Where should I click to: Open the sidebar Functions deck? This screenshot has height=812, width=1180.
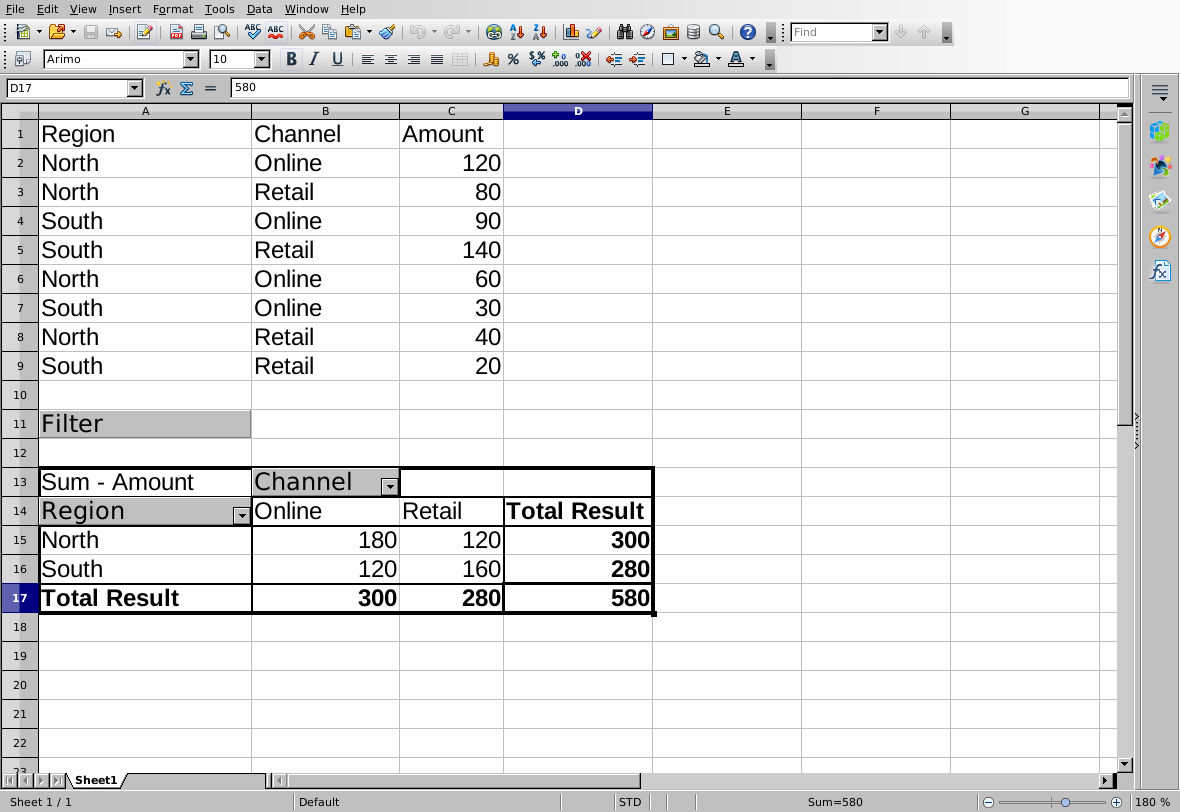(1160, 270)
